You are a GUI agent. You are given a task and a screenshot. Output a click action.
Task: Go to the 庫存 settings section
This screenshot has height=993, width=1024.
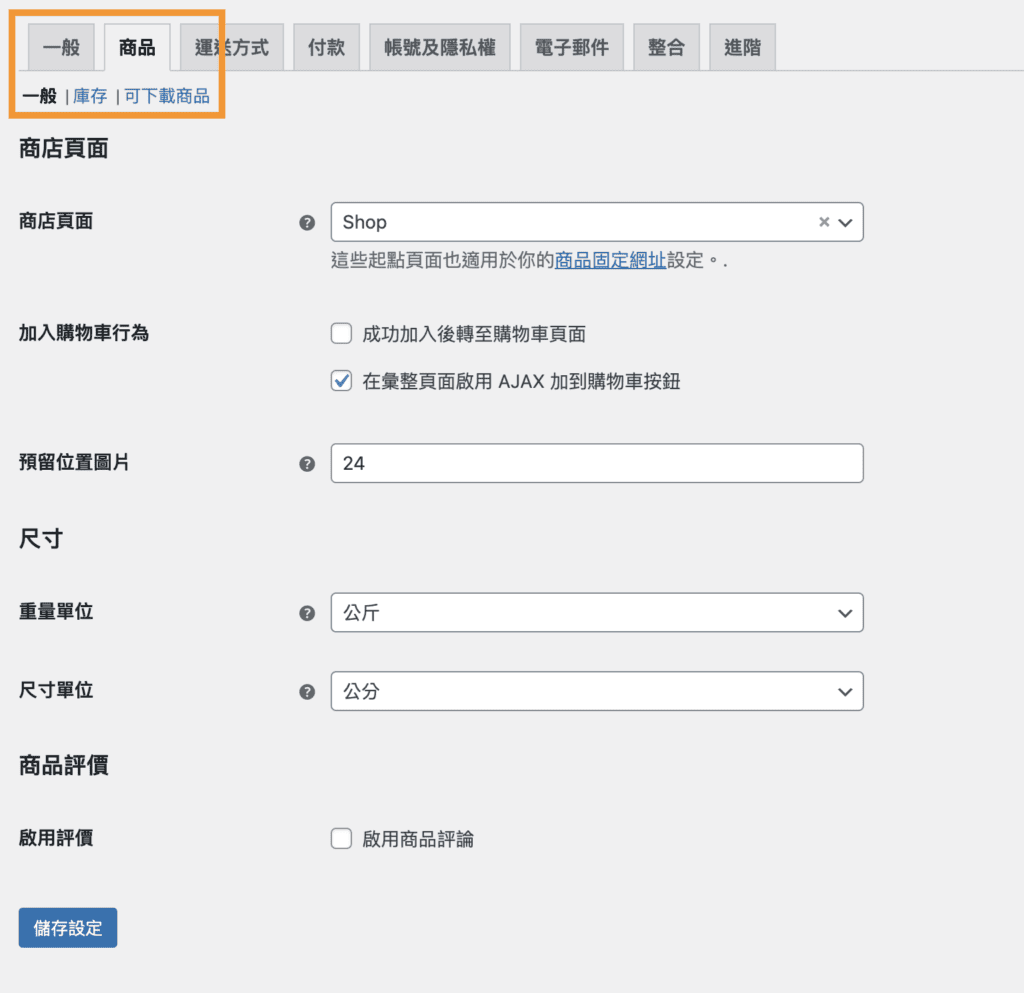click(x=90, y=96)
